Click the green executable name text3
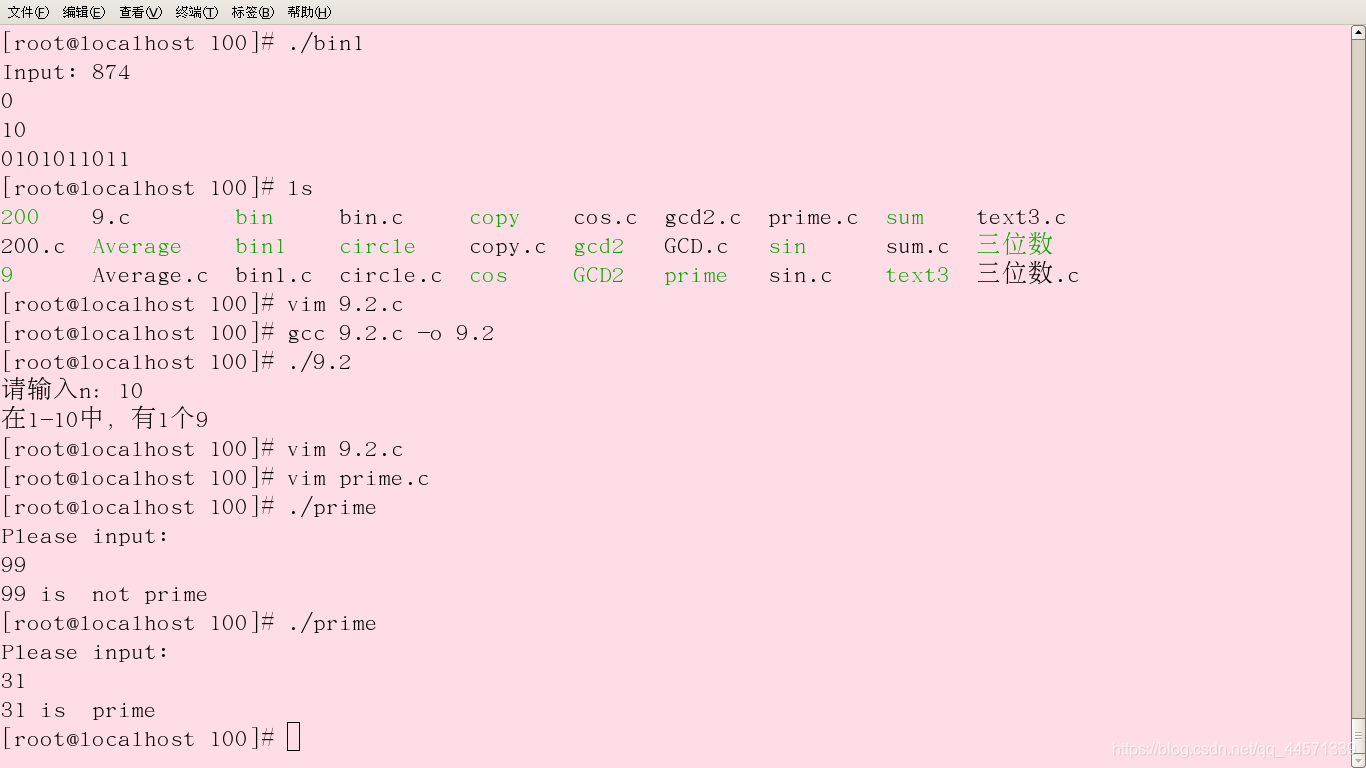1366x768 pixels. (917, 276)
